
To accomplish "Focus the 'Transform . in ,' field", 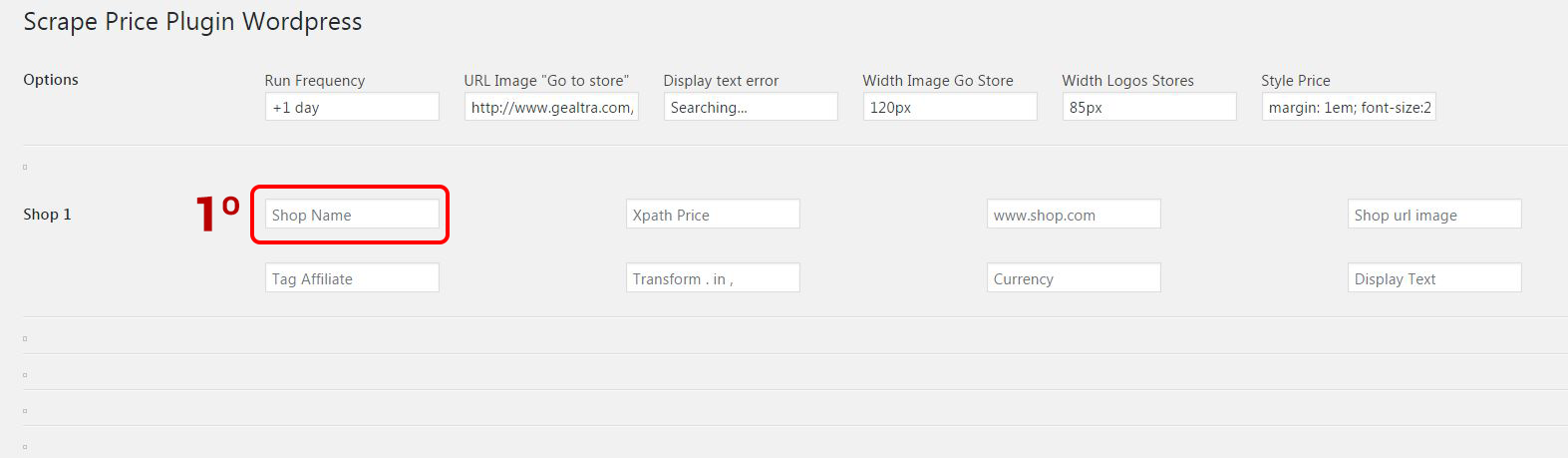I will pos(712,278).
